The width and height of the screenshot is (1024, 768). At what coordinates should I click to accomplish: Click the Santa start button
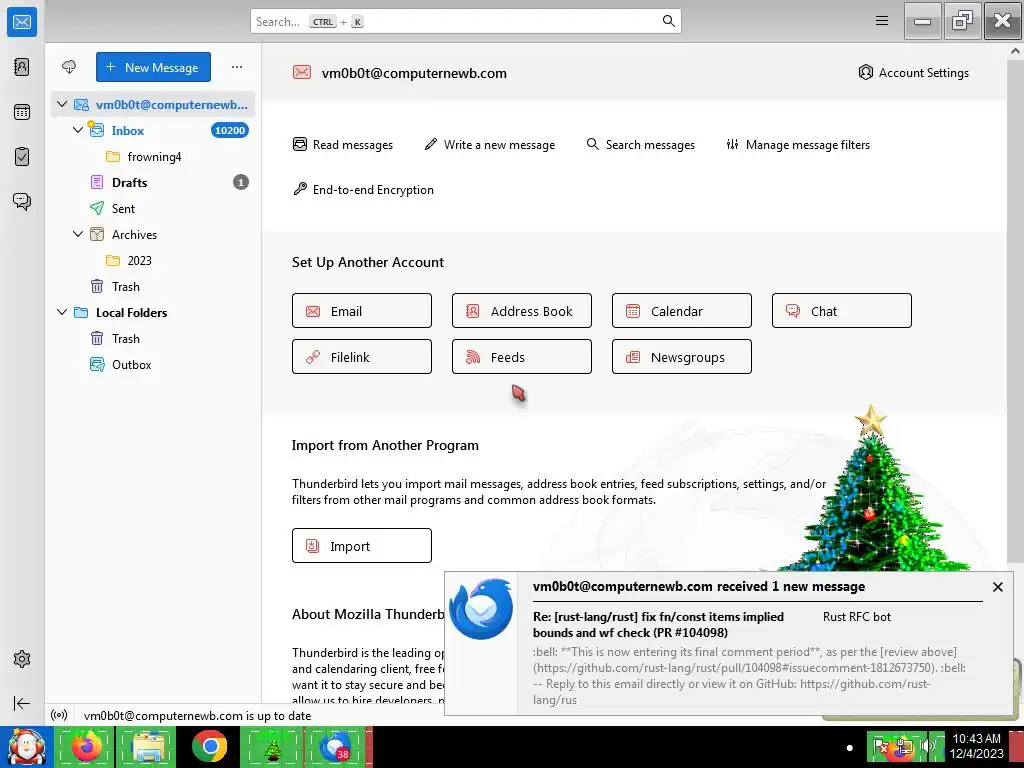pyautogui.click(x=25, y=746)
